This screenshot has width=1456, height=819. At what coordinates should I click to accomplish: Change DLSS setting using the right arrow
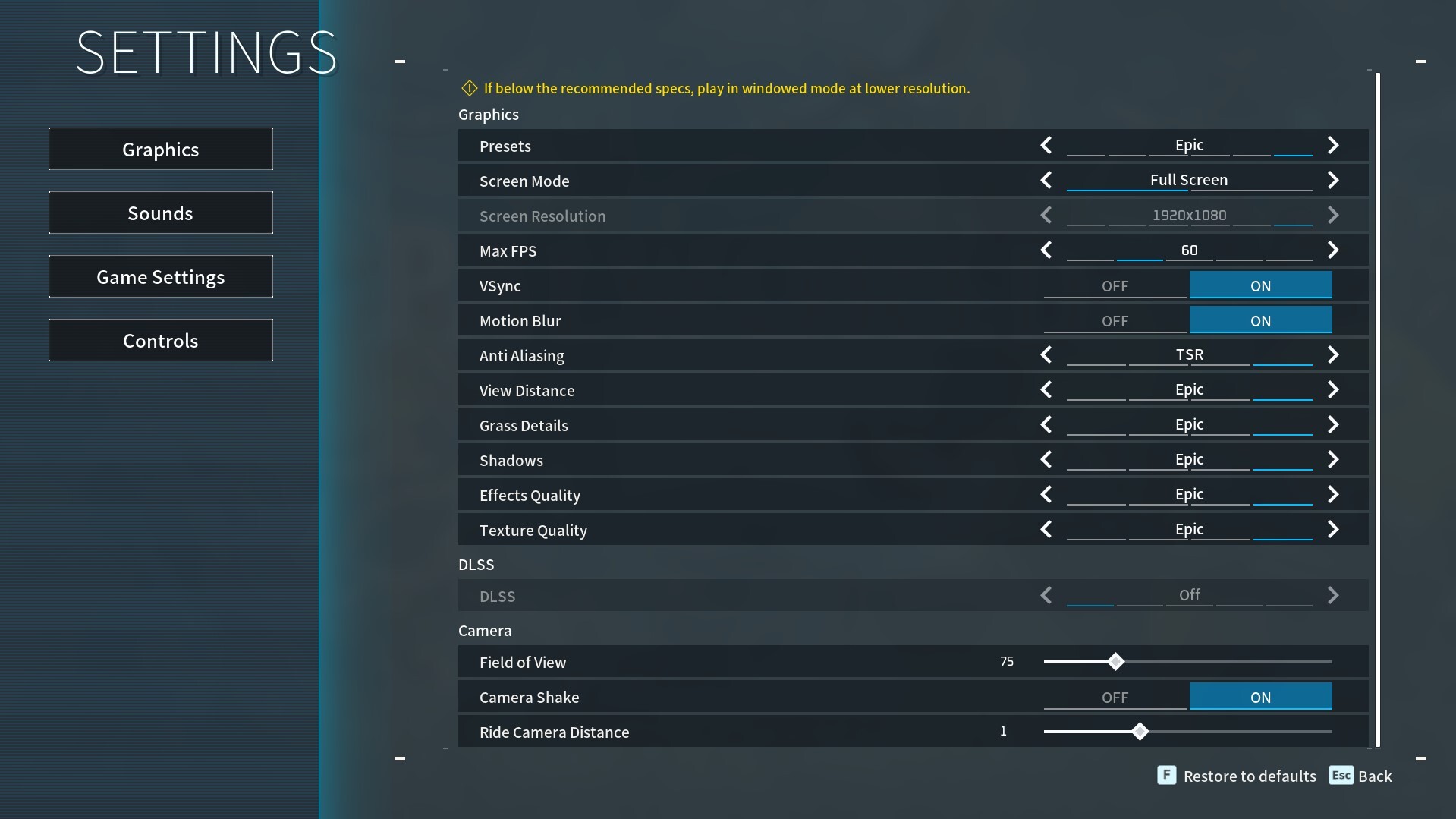coord(1334,595)
